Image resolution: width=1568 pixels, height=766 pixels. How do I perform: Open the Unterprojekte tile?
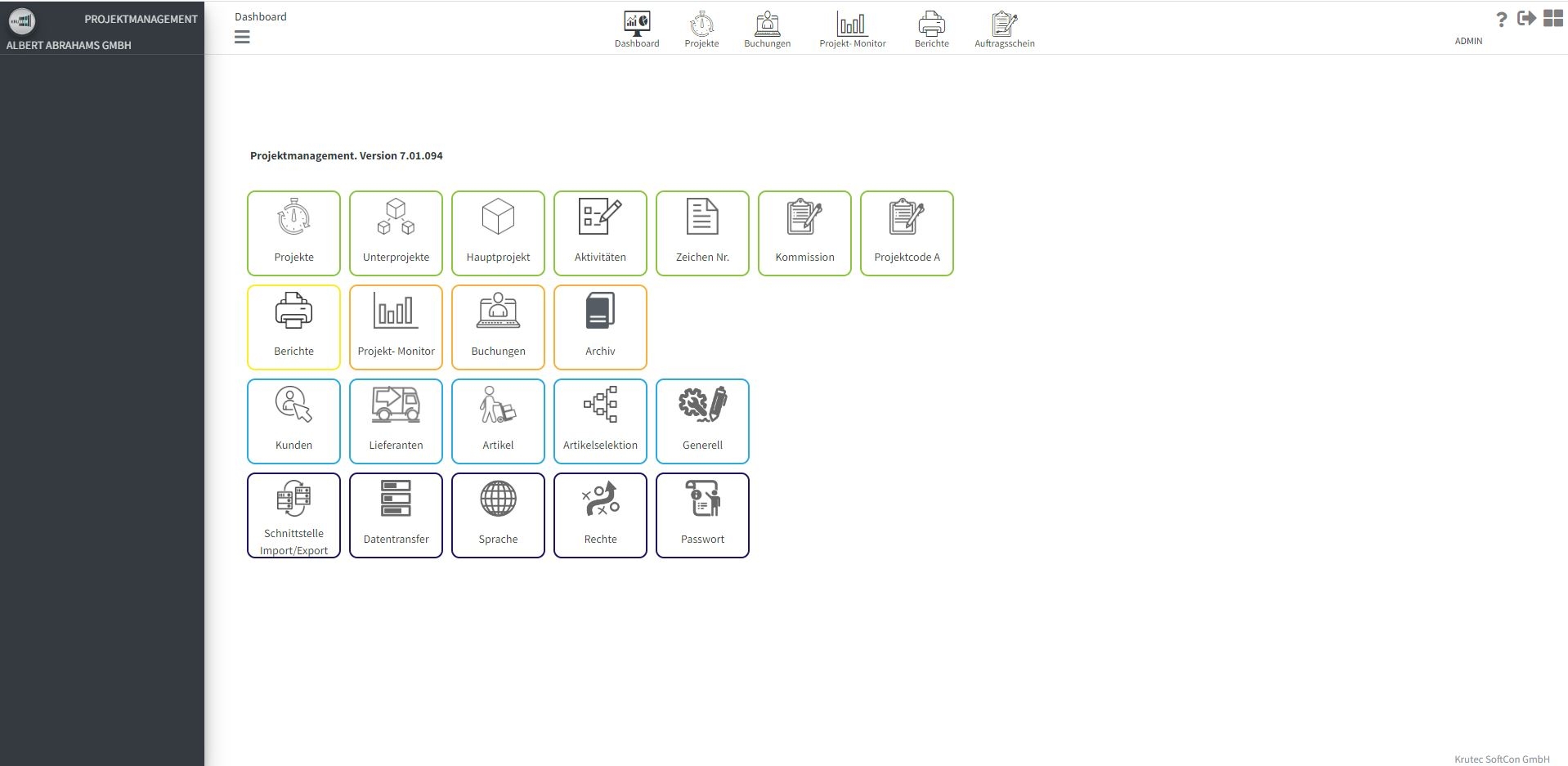[x=396, y=233]
